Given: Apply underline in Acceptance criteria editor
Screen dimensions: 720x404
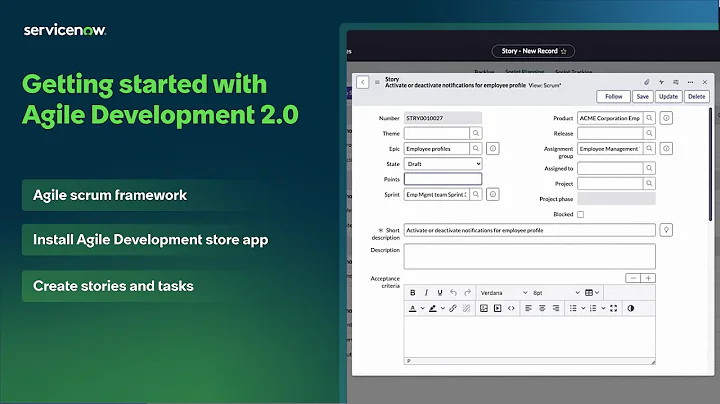Looking at the screenshot, I should (x=440, y=292).
